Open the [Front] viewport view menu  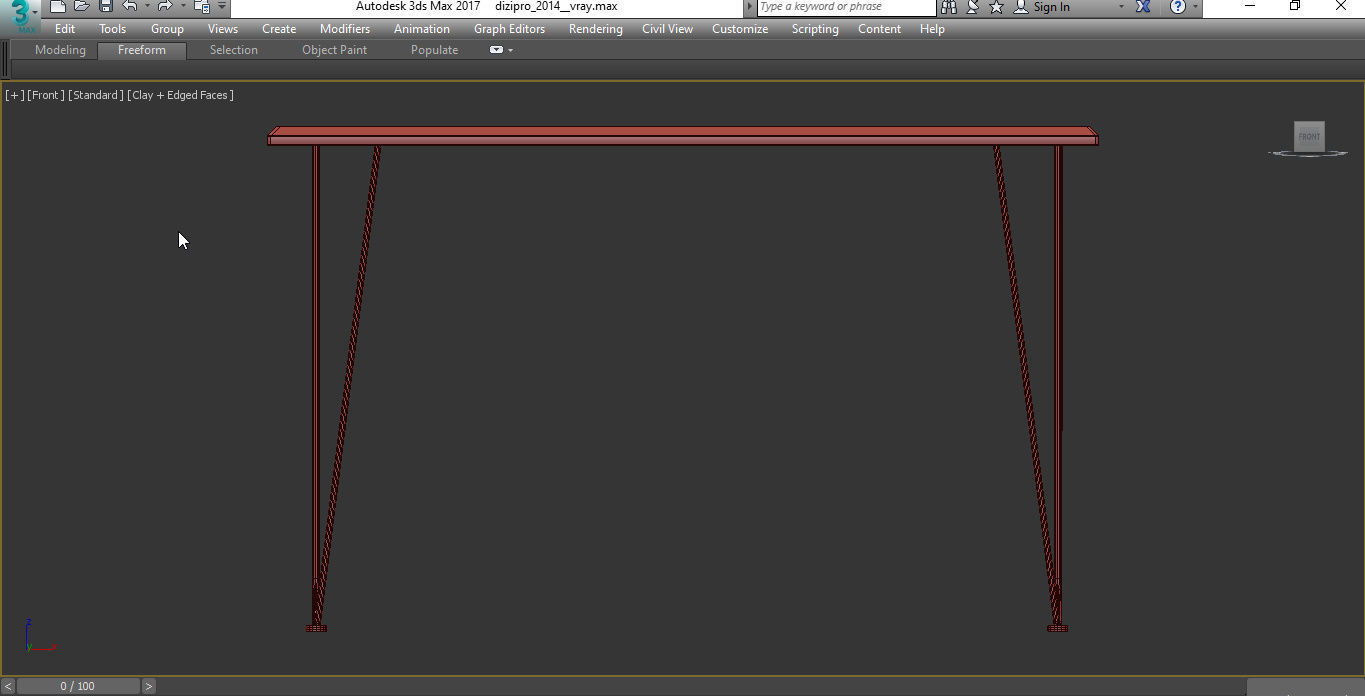(46, 95)
